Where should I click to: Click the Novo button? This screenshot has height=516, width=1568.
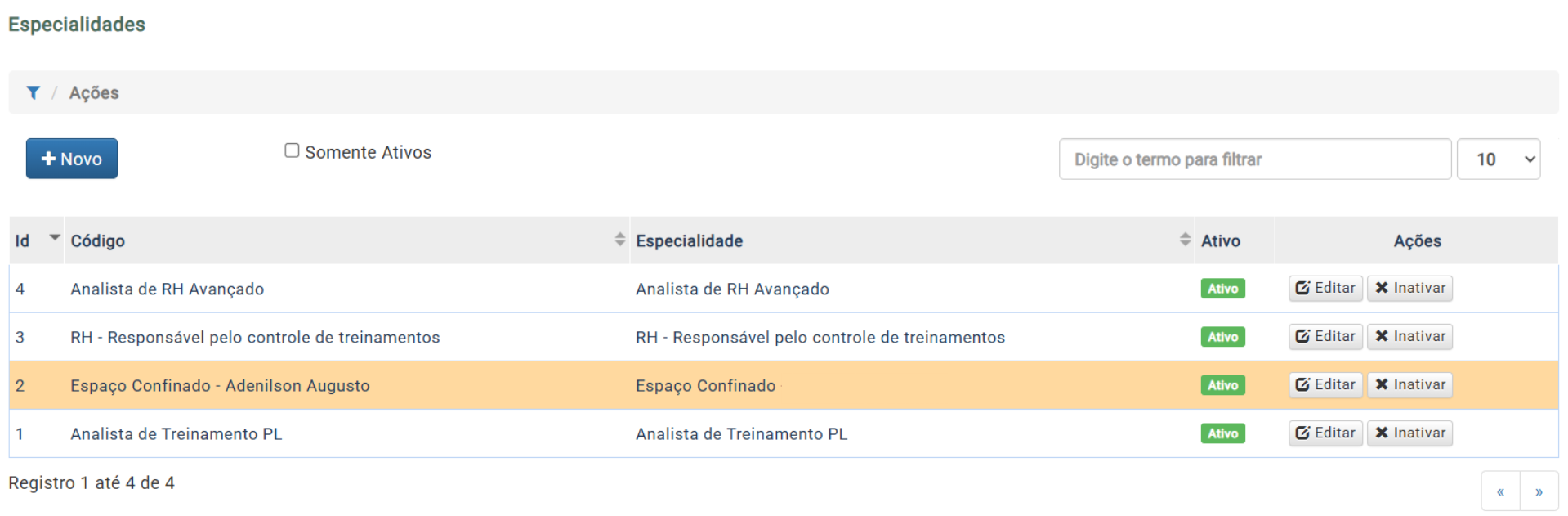point(72,159)
